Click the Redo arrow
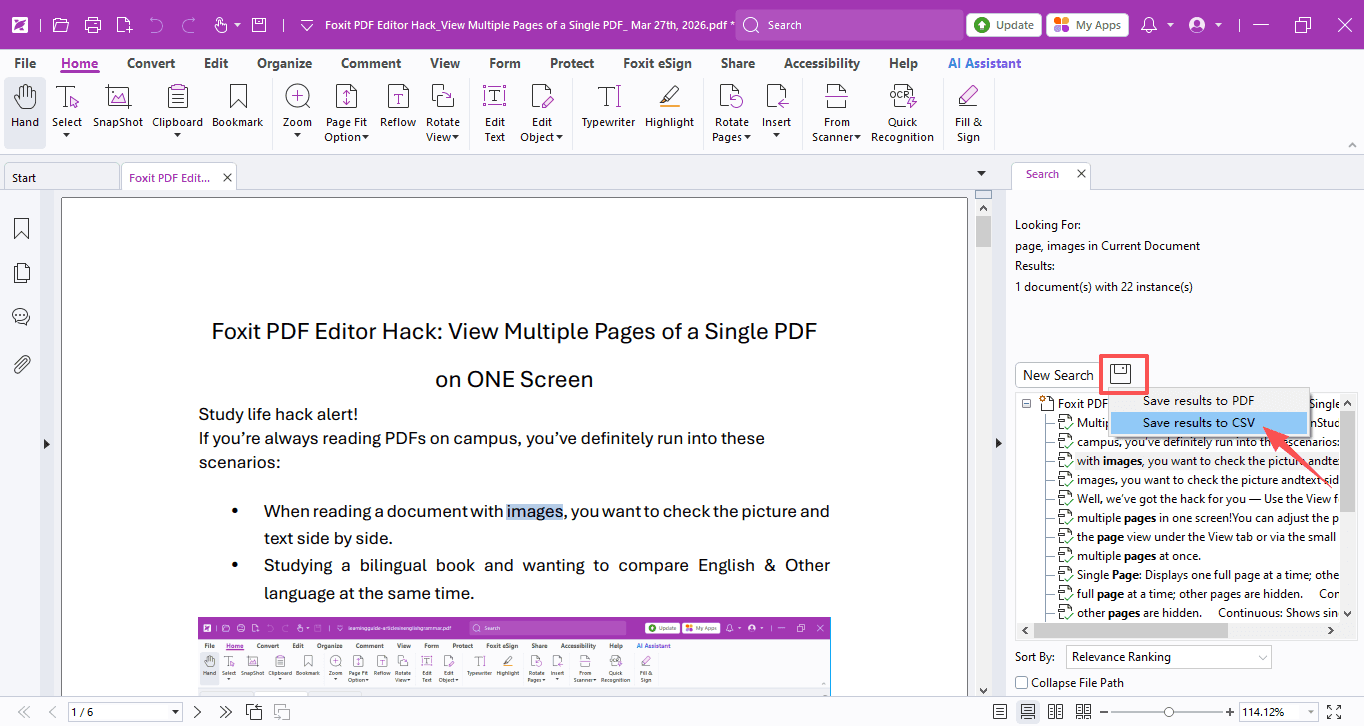Screen dimensions: 1364x726 click(x=187, y=25)
